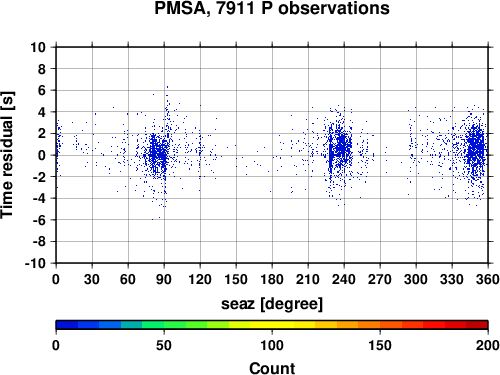Click the x-axis tick label '90'

click(164, 279)
